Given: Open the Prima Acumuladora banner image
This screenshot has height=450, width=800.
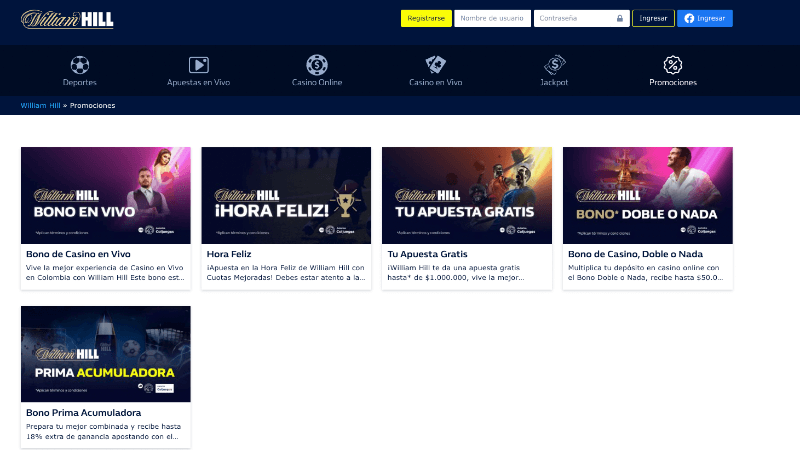Looking at the screenshot, I should 106,354.
